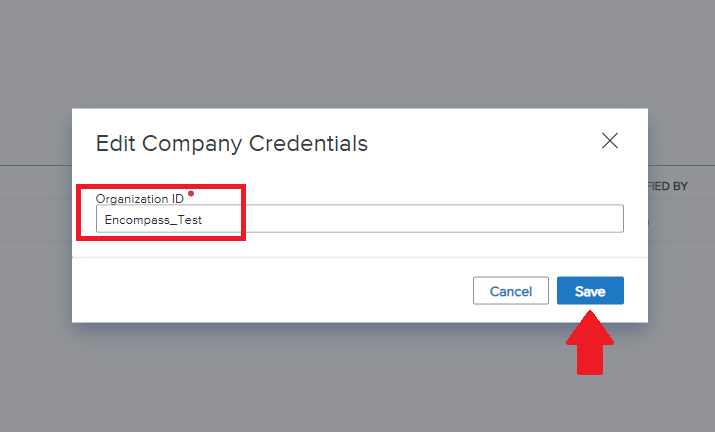Click the partially hidden Modified By header

click(668, 186)
